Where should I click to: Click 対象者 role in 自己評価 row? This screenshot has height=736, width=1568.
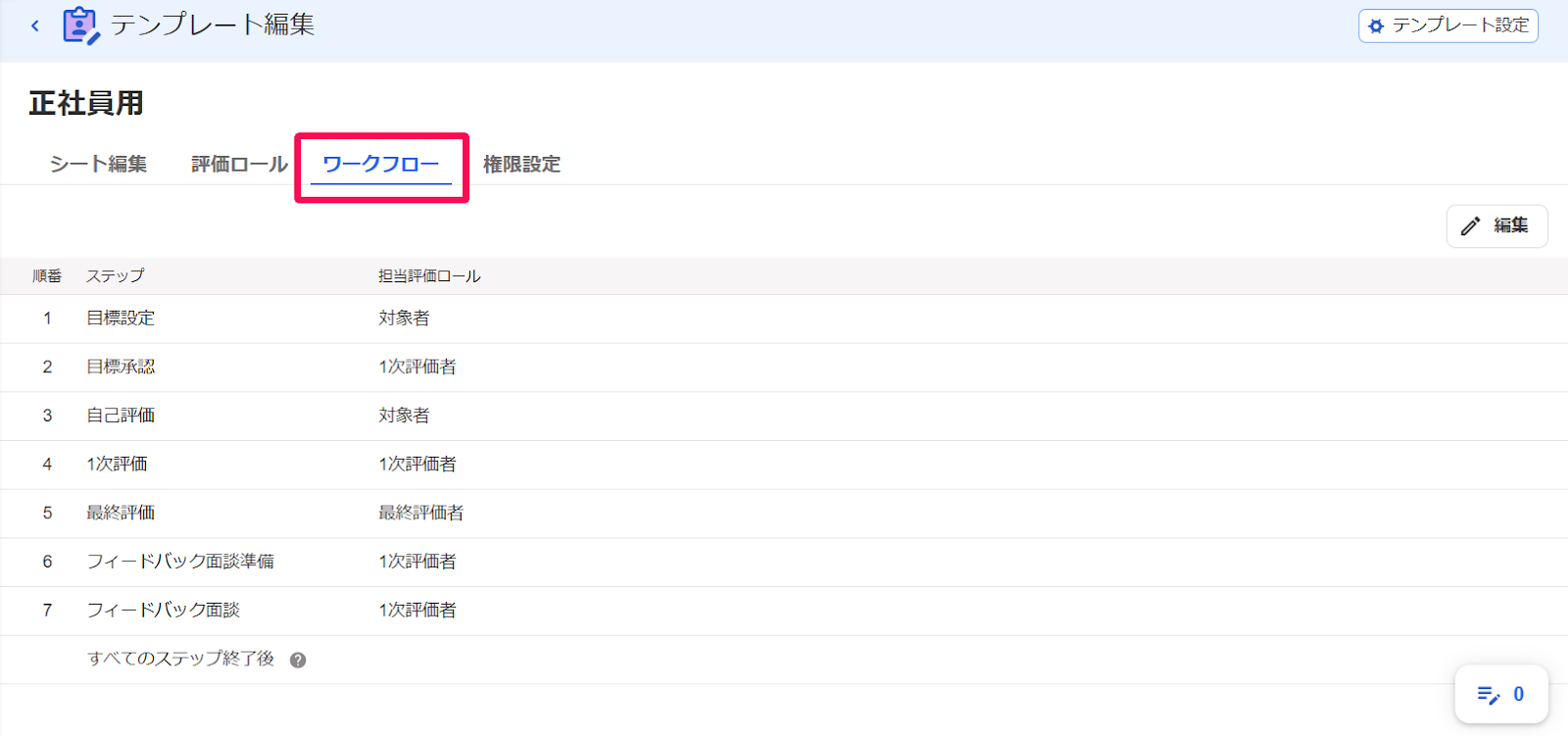(x=404, y=416)
